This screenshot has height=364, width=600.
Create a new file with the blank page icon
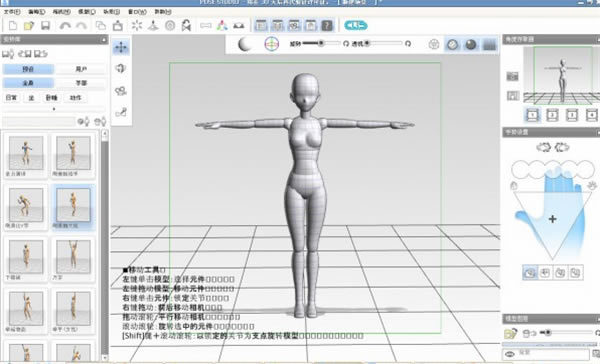point(13,26)
